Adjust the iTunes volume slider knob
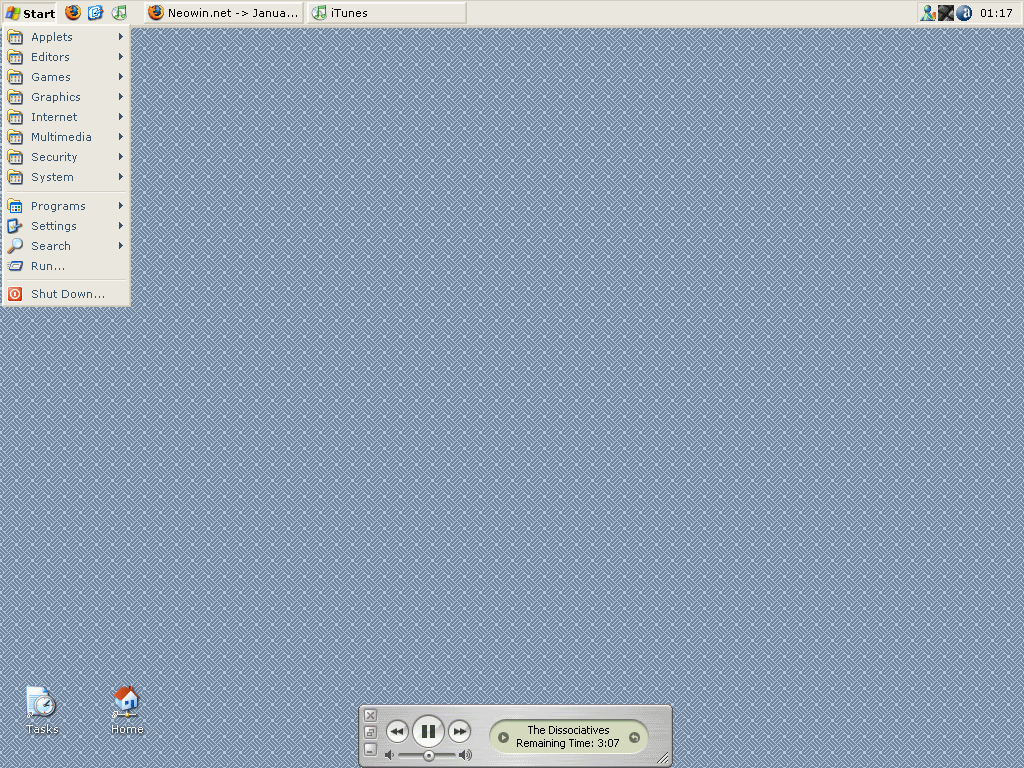The width and height of the screenshot is (1024, 768). click(x=428, y=756)
